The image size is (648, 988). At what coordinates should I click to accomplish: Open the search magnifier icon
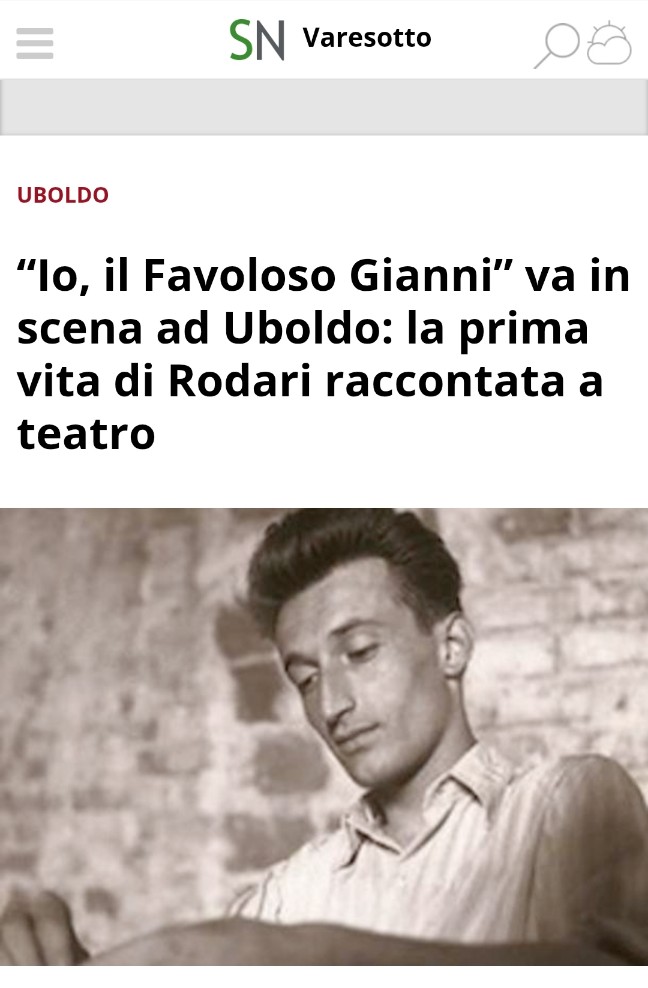(x=557, y=45)
